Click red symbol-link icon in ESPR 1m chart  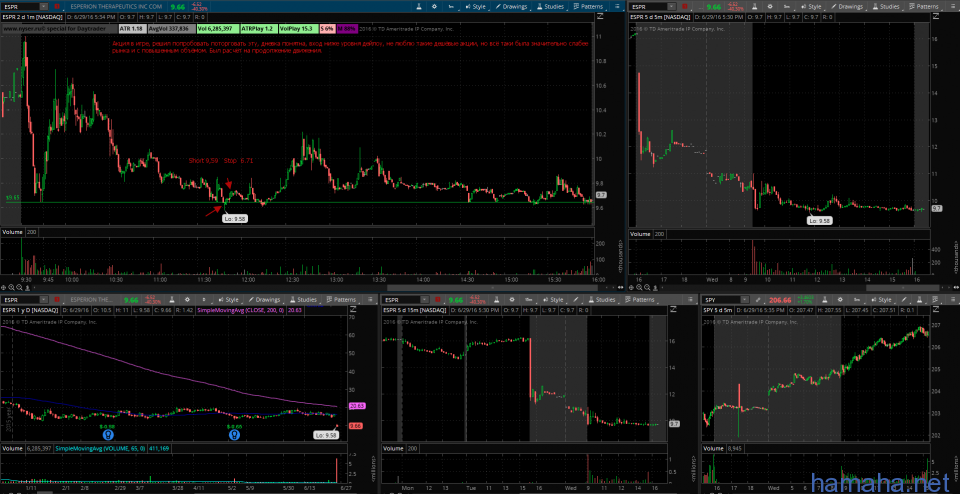[57, 6]
